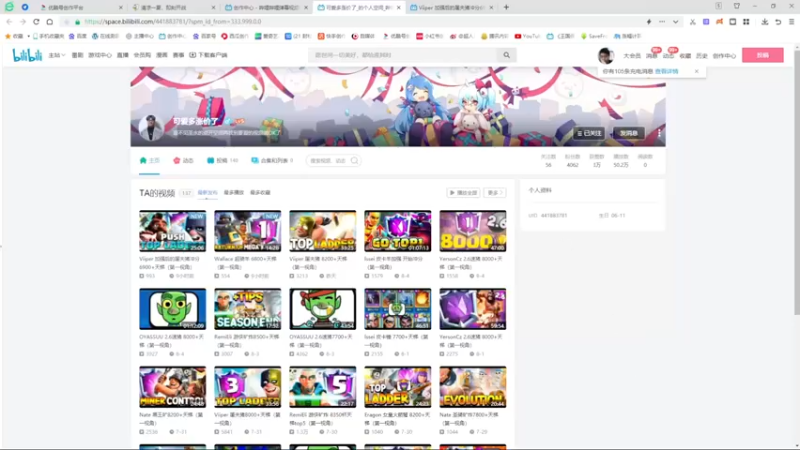Click the star favorites bookmark icon
Image resolution: width=800 pixels, height=450 pixels.
(8, 36)
